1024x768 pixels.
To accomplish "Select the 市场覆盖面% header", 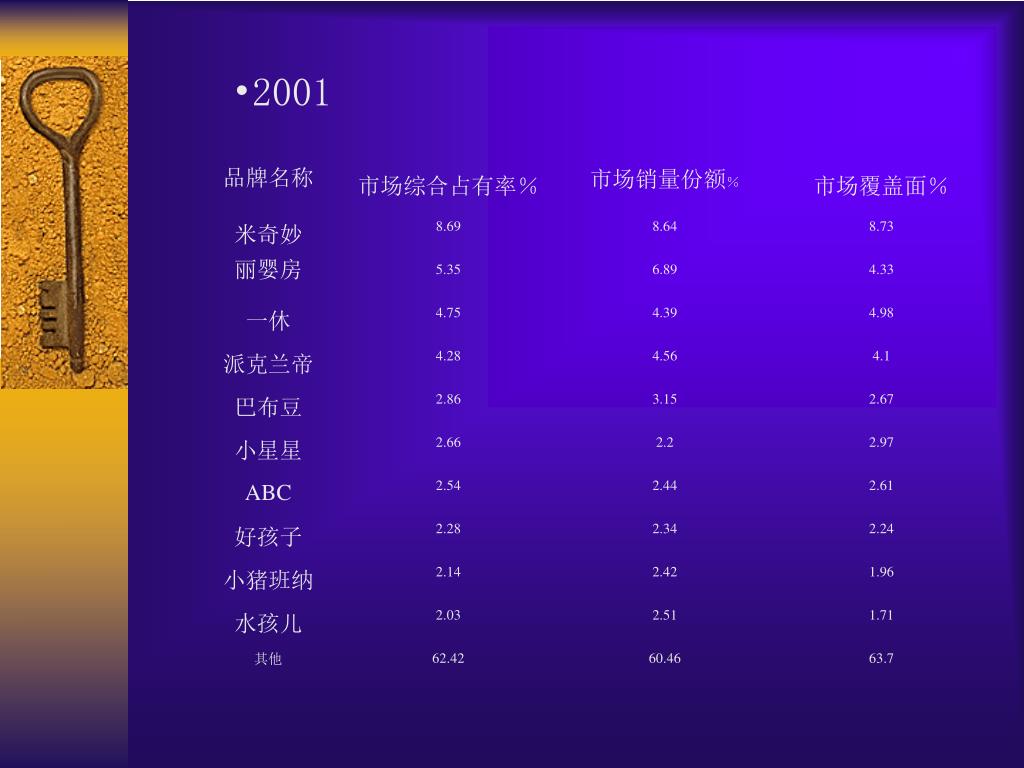I will click(x=880, y=186).
